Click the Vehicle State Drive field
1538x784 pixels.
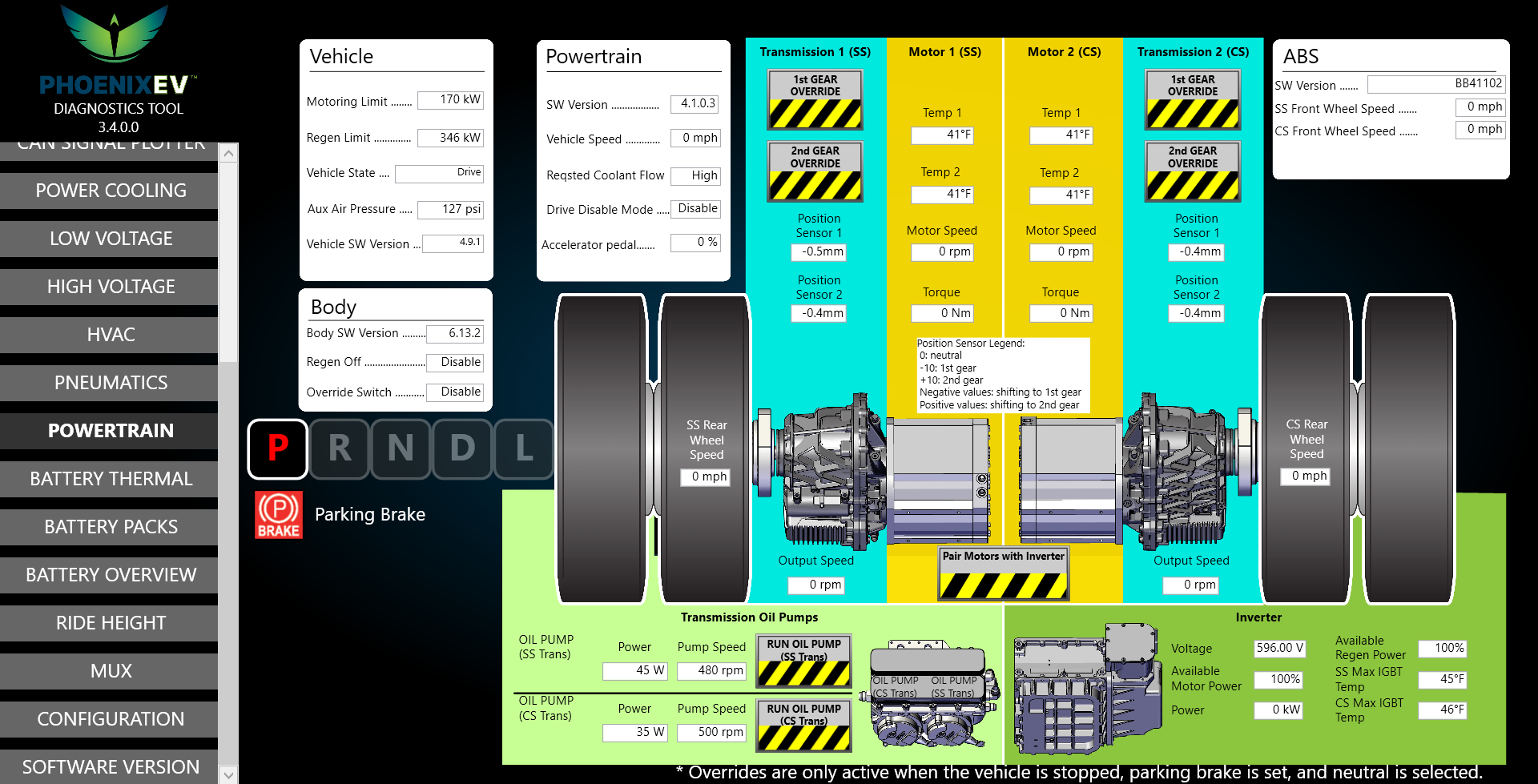pos(439,174)
